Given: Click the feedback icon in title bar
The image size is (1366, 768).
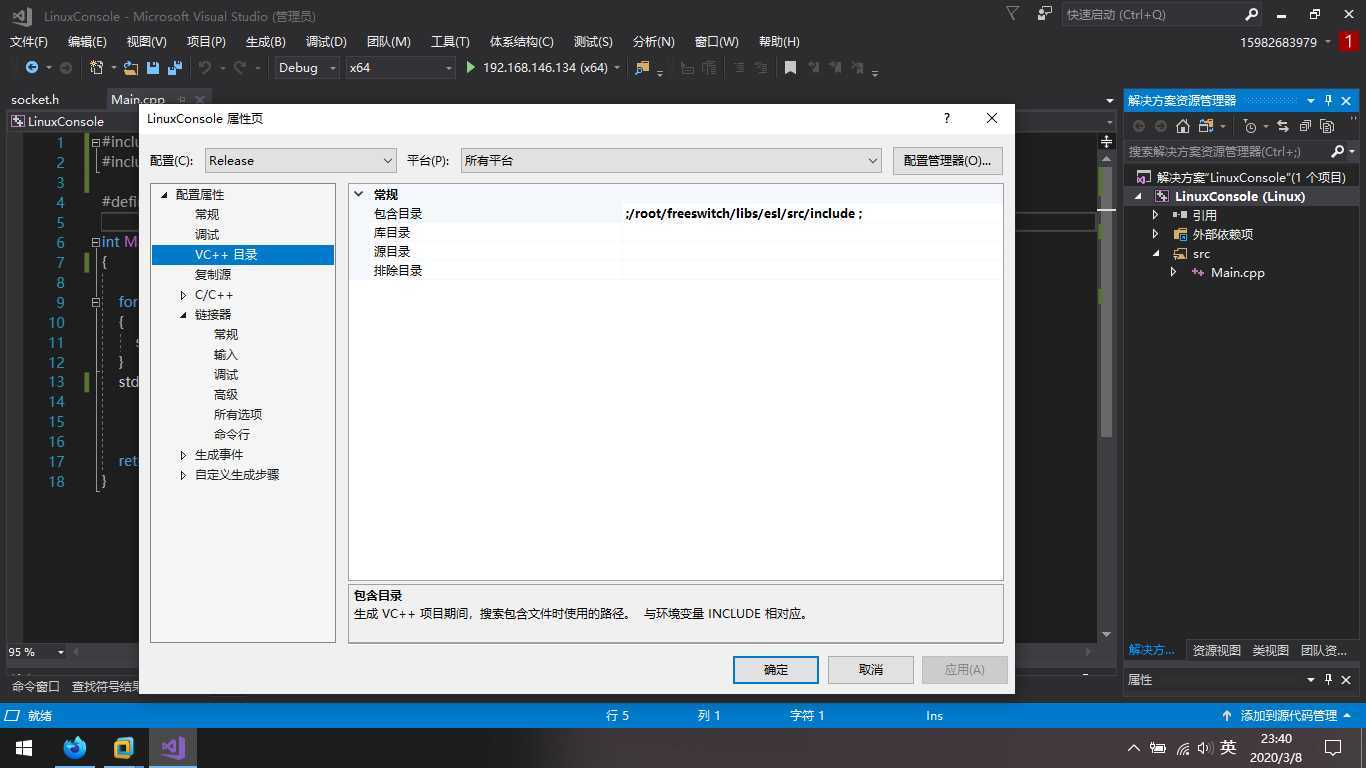Looking at the screenshot, I should [x=1045, y=14].
